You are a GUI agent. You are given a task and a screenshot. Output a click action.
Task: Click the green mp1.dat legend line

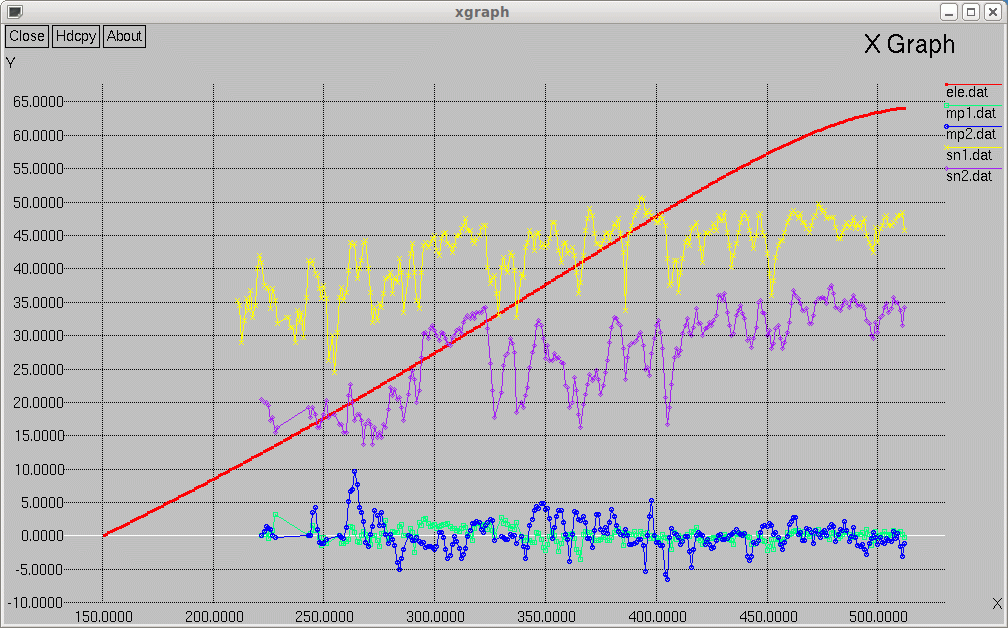[x=973, y=105]
